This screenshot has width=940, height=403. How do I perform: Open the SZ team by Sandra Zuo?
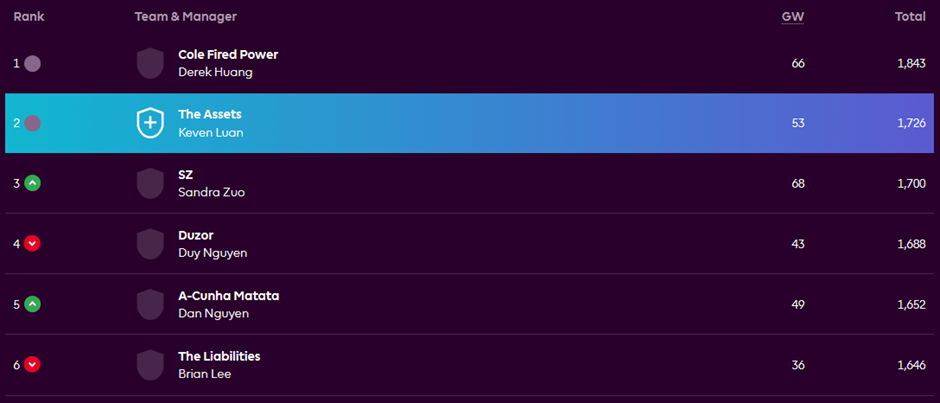(x=185, y=175)
